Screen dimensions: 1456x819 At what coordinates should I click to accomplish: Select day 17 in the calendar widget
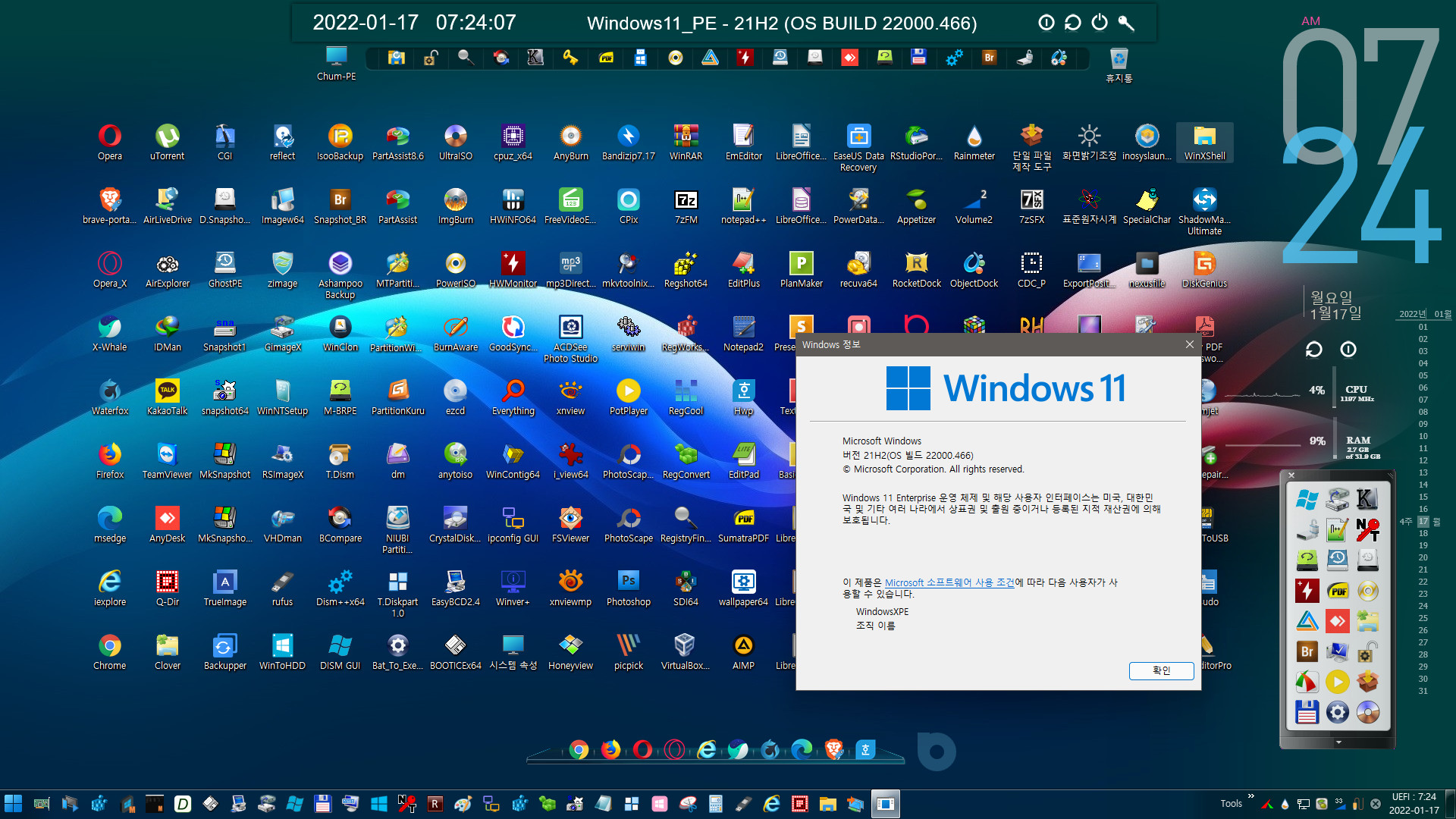(1423, 521)
